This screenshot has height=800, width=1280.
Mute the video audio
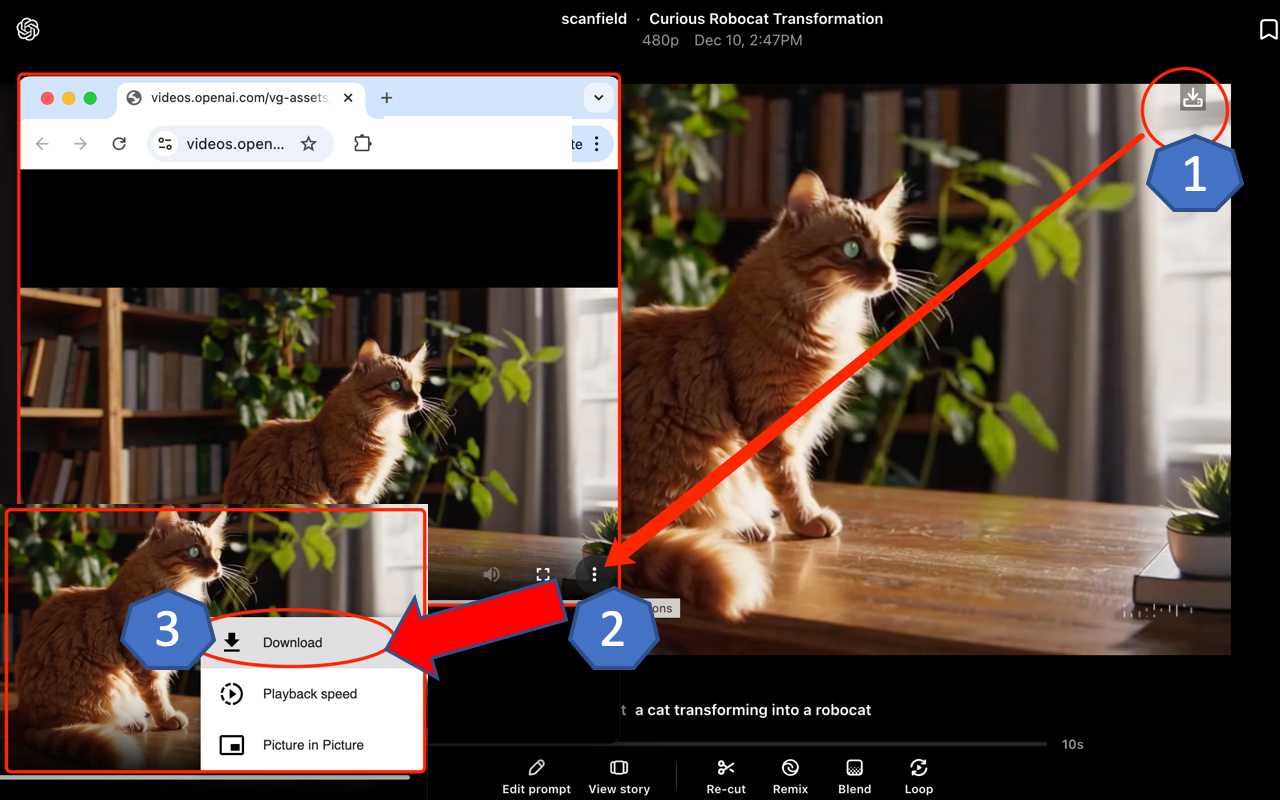(x=491, y=574)
